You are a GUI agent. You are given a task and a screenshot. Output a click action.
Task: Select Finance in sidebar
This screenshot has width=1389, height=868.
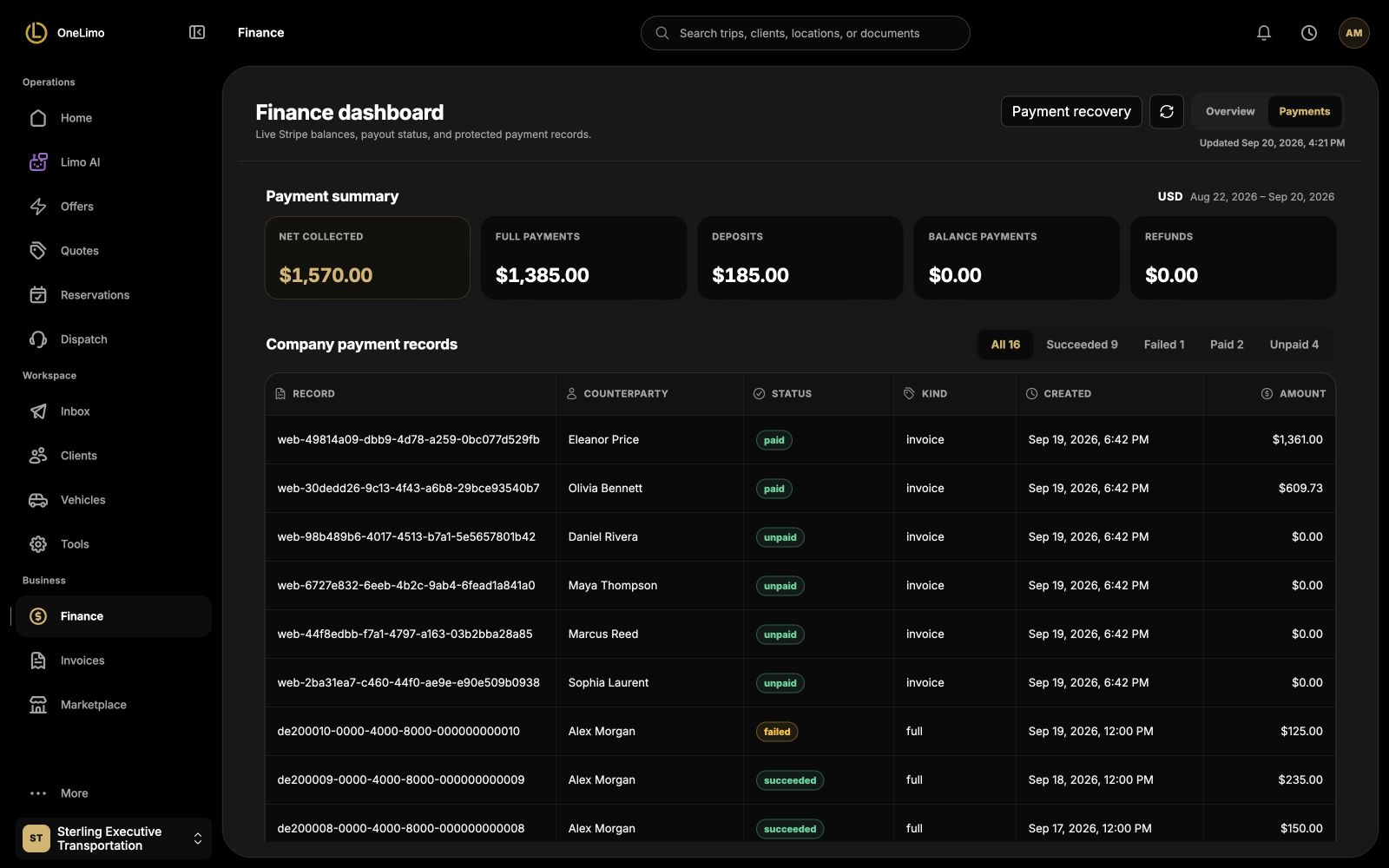click(x=114, y=616)
